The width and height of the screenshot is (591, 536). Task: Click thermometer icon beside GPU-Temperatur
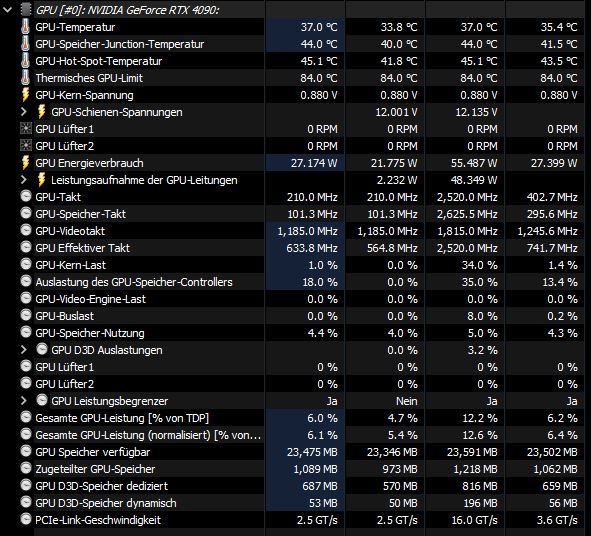(x=25, y=27)
